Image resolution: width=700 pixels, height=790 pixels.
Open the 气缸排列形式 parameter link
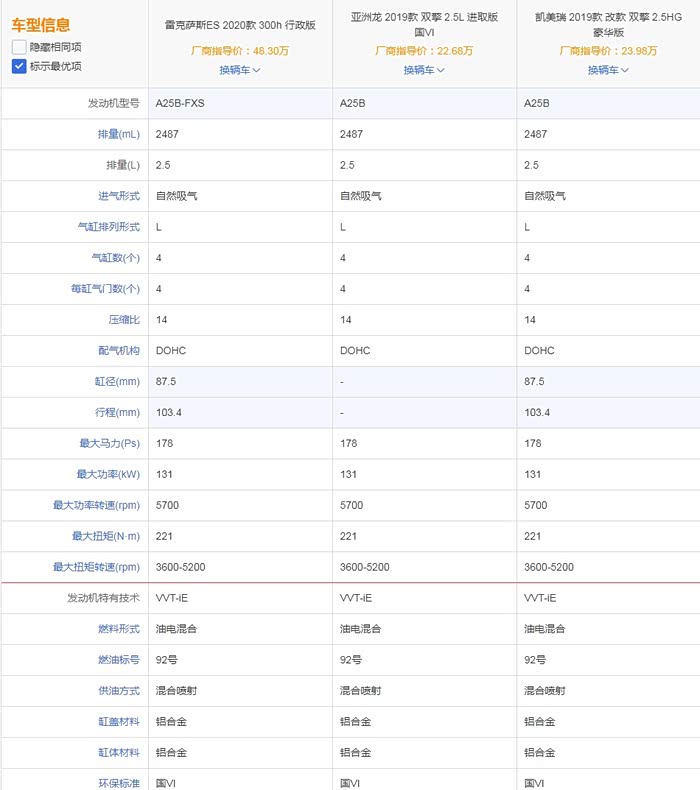109,227
